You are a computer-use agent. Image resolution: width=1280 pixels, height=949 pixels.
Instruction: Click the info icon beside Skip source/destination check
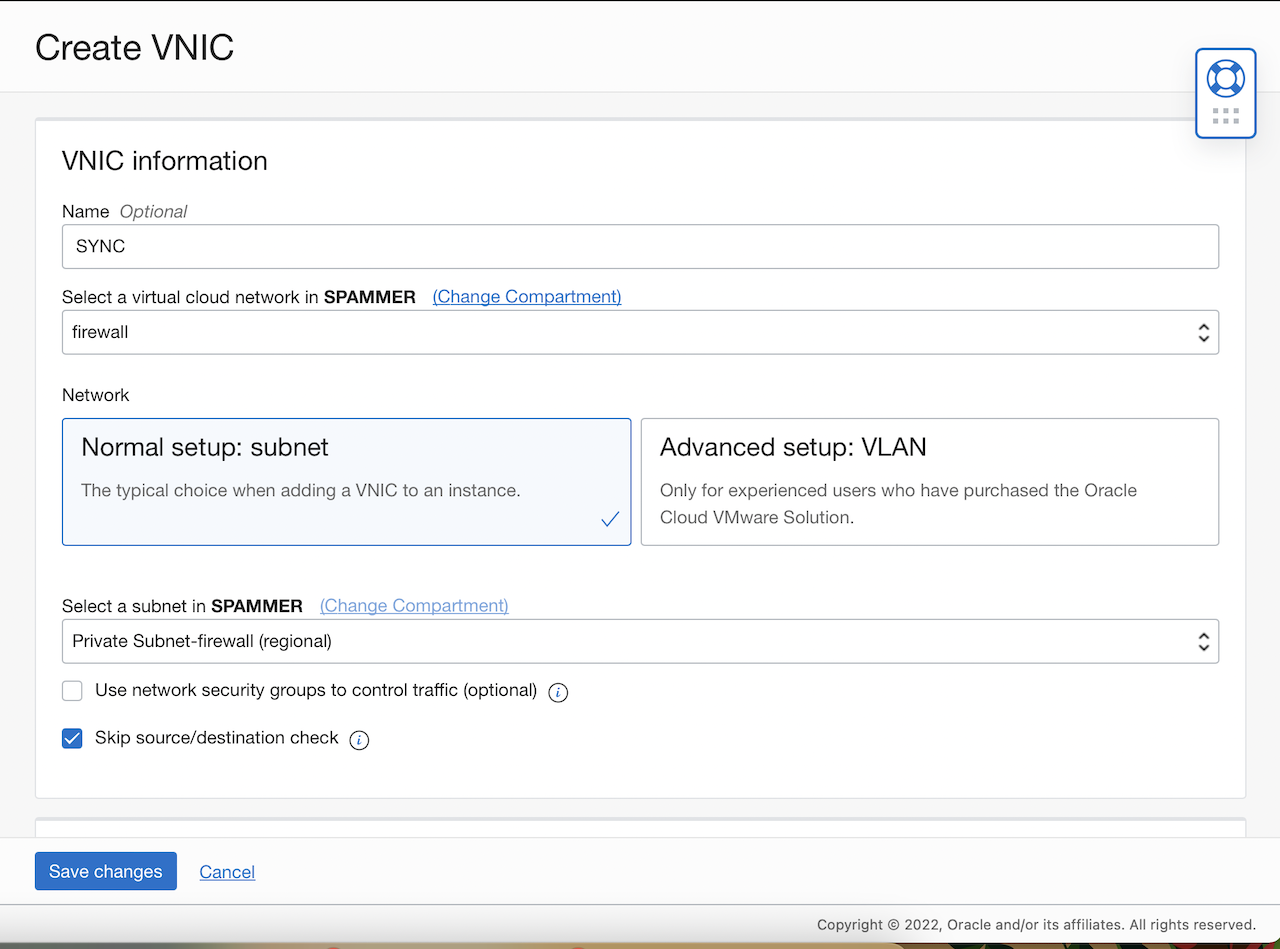359,739
